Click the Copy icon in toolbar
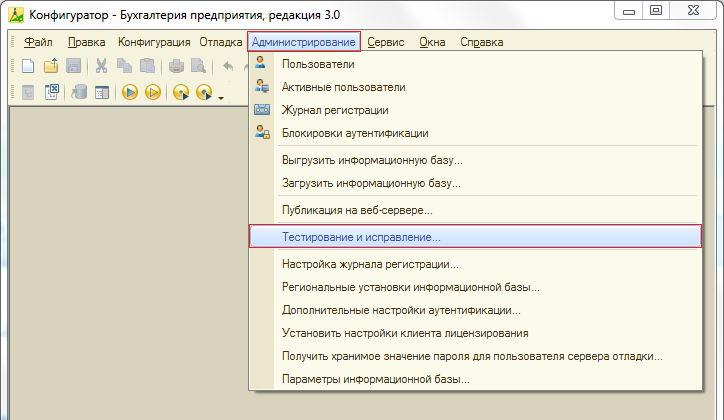The width and height of the screenshot is (724, 420). tap(124, 66)
